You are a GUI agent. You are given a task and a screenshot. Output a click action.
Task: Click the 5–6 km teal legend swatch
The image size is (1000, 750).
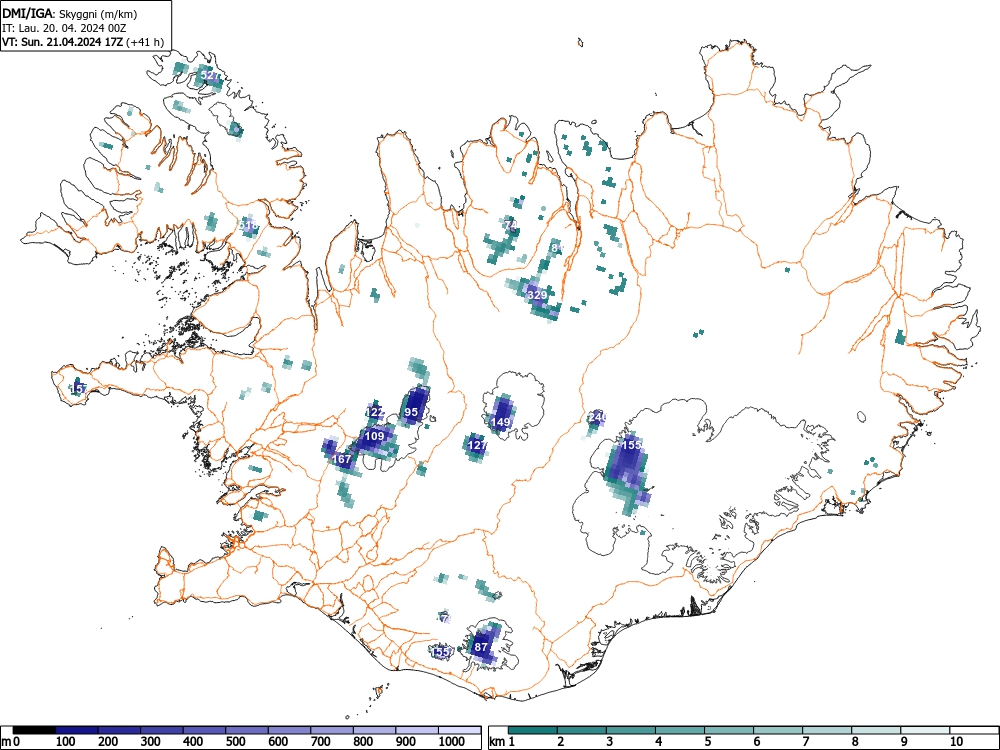tap(729, 730)
